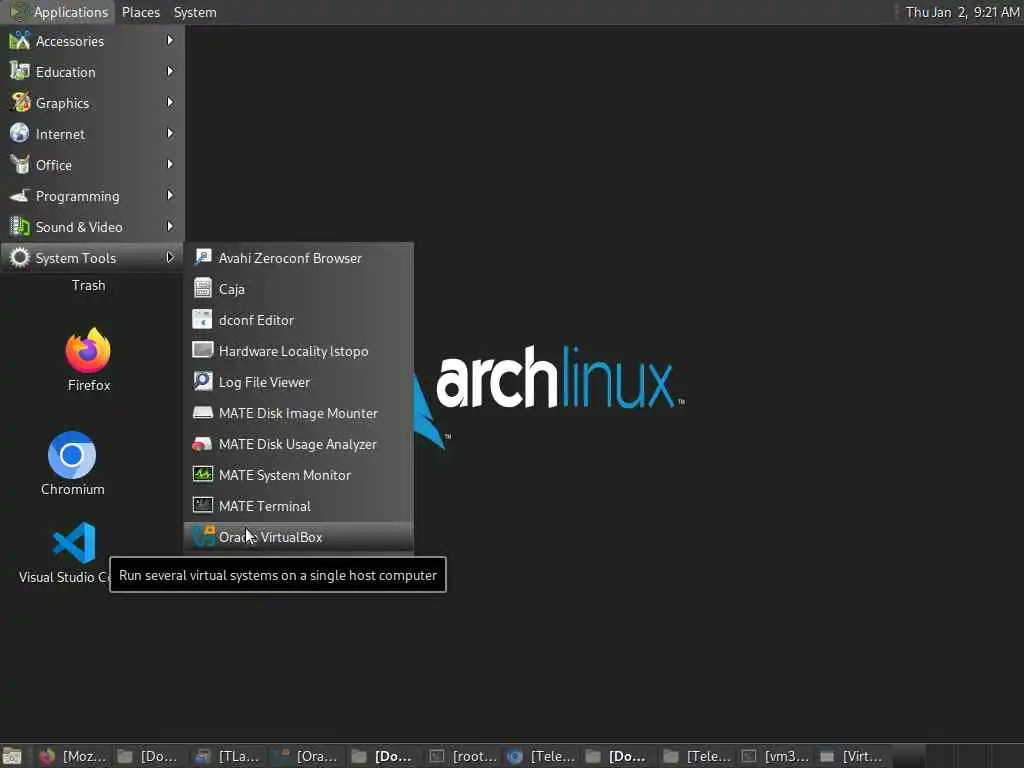Click the Internet globe icon
Image resolution: width=1024 pixels, height=768 pixels.
tap(20, 134)
